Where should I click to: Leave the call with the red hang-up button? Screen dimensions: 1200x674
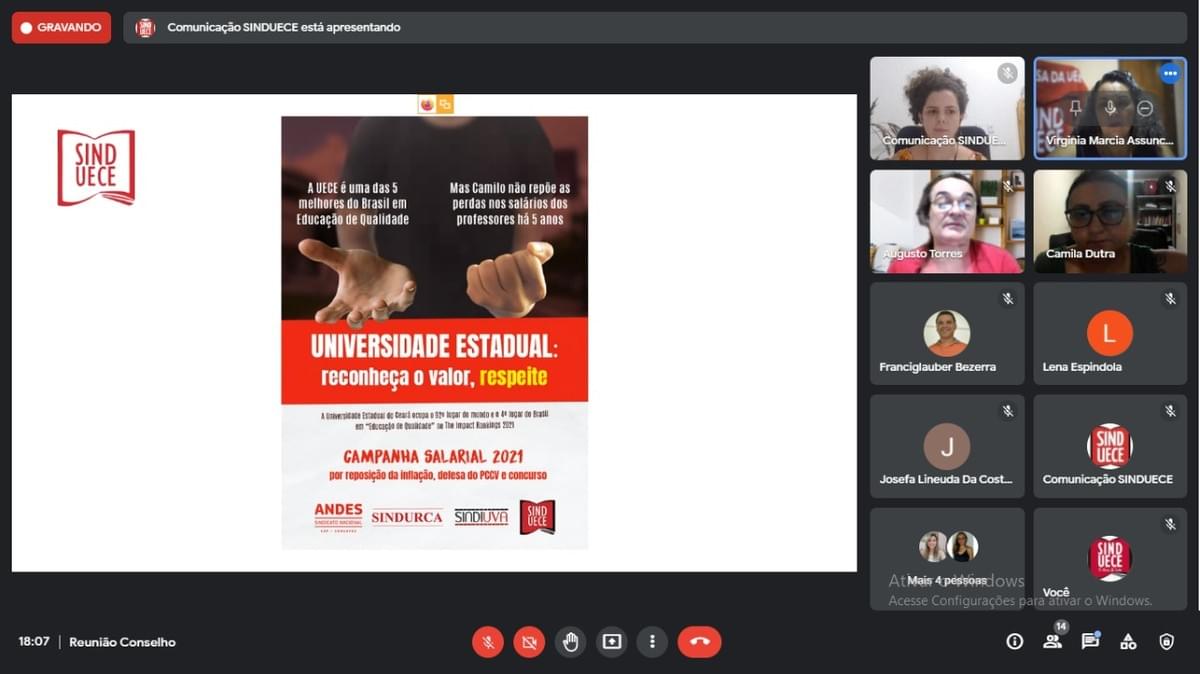699,642
